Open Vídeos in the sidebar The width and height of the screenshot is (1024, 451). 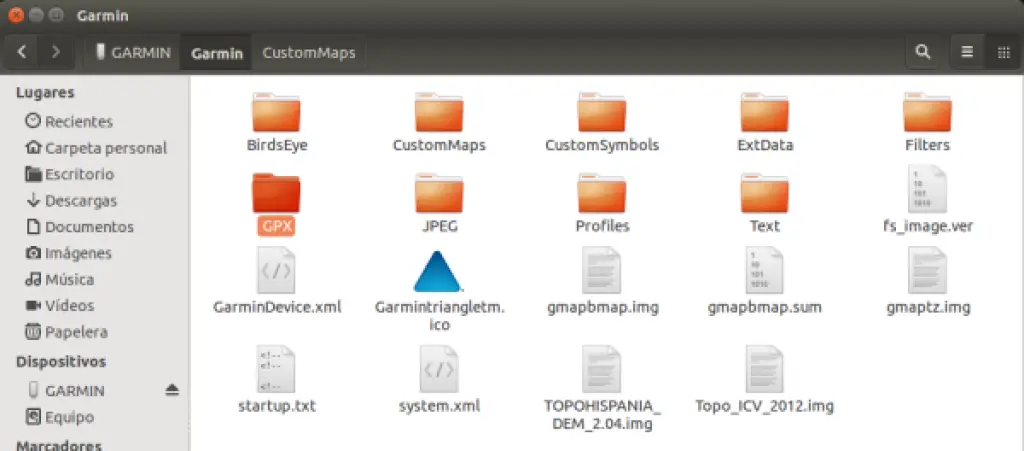tap(59, 305)
